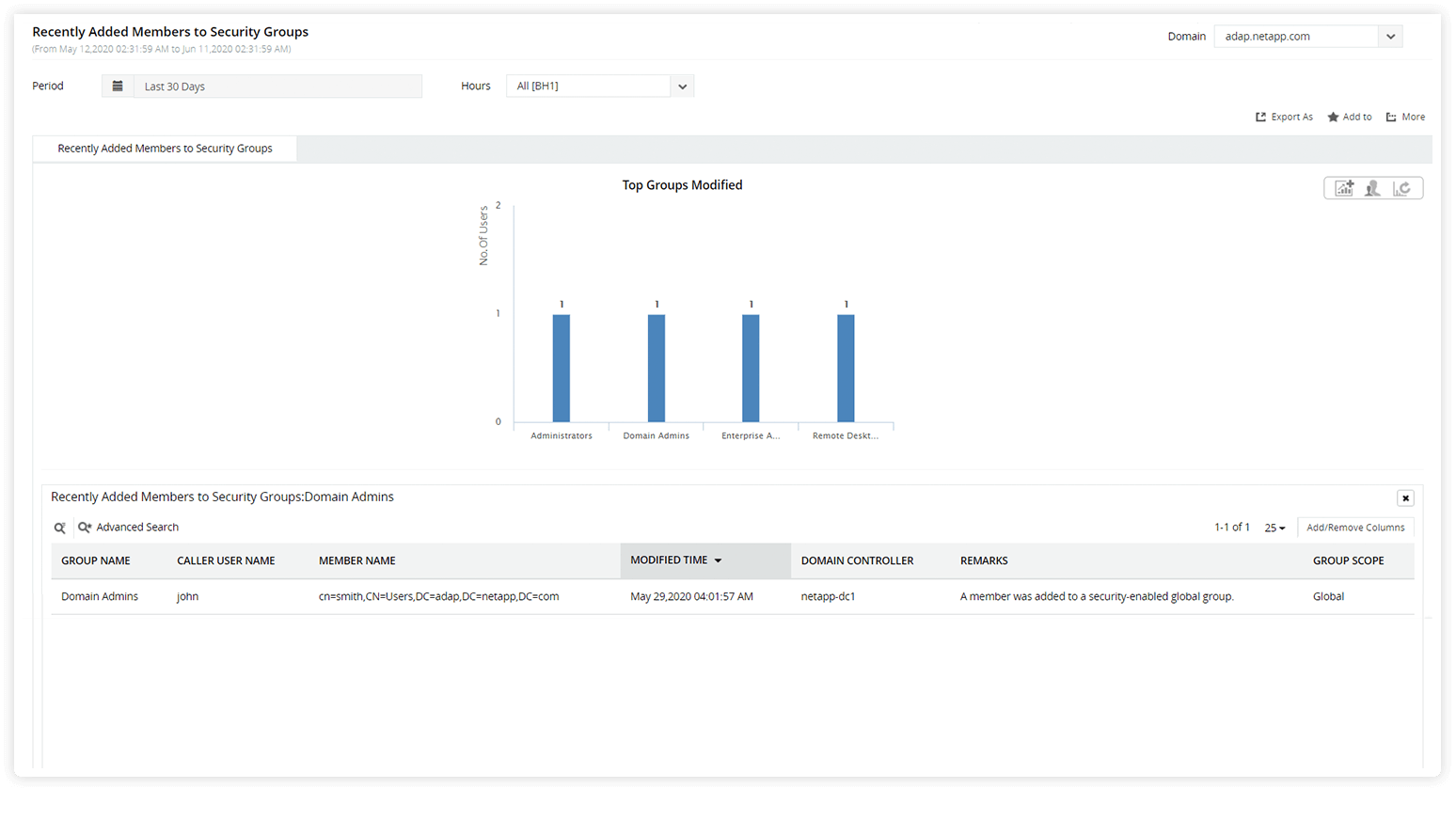This screenshot has height=820, width=1456.
Task: Click the Add to favorites star icon
Action: [x=1333, y=116]
